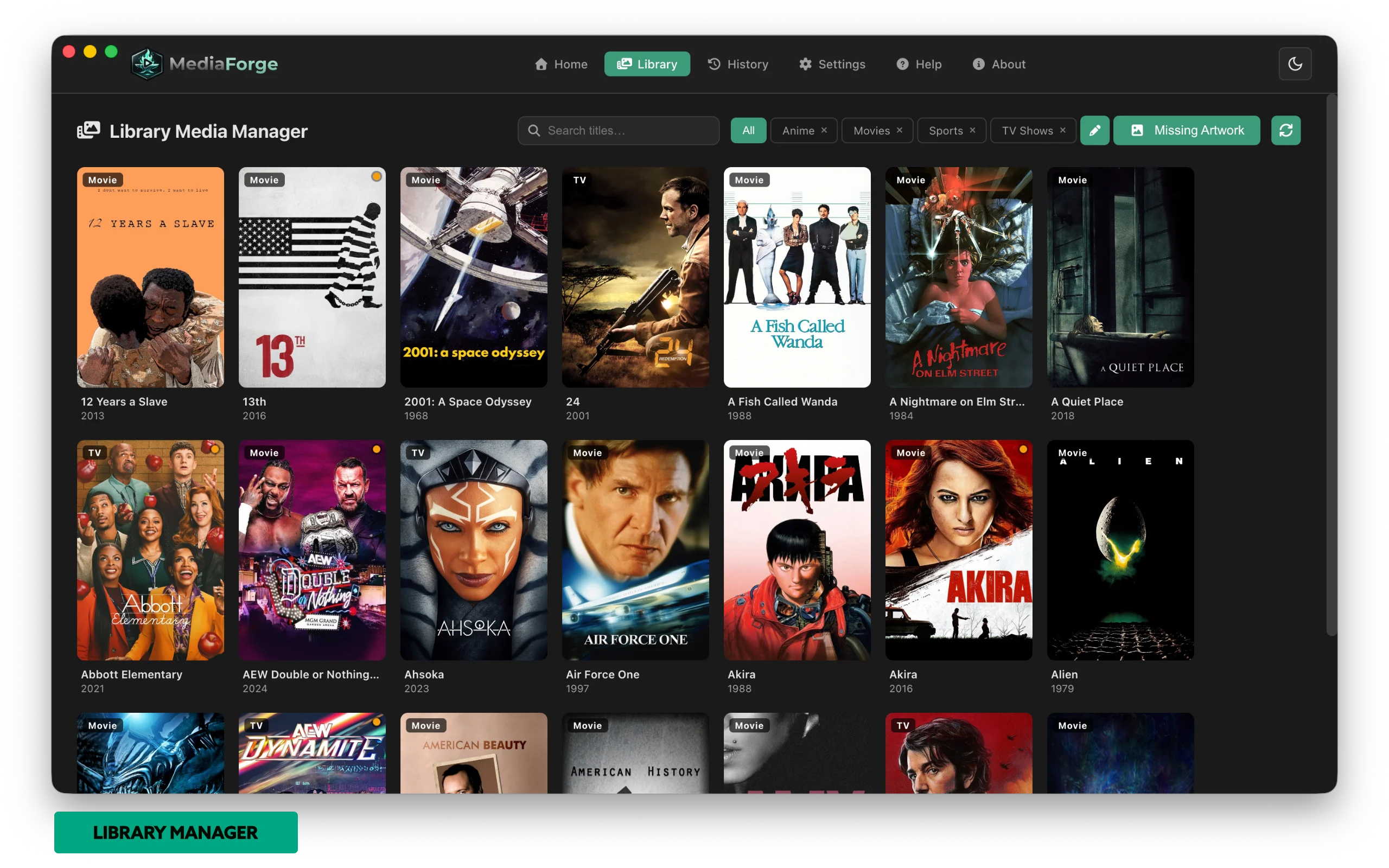This screenshot has height=868, width=1389.
Task: Open the History tab
Action: [737, 63]
